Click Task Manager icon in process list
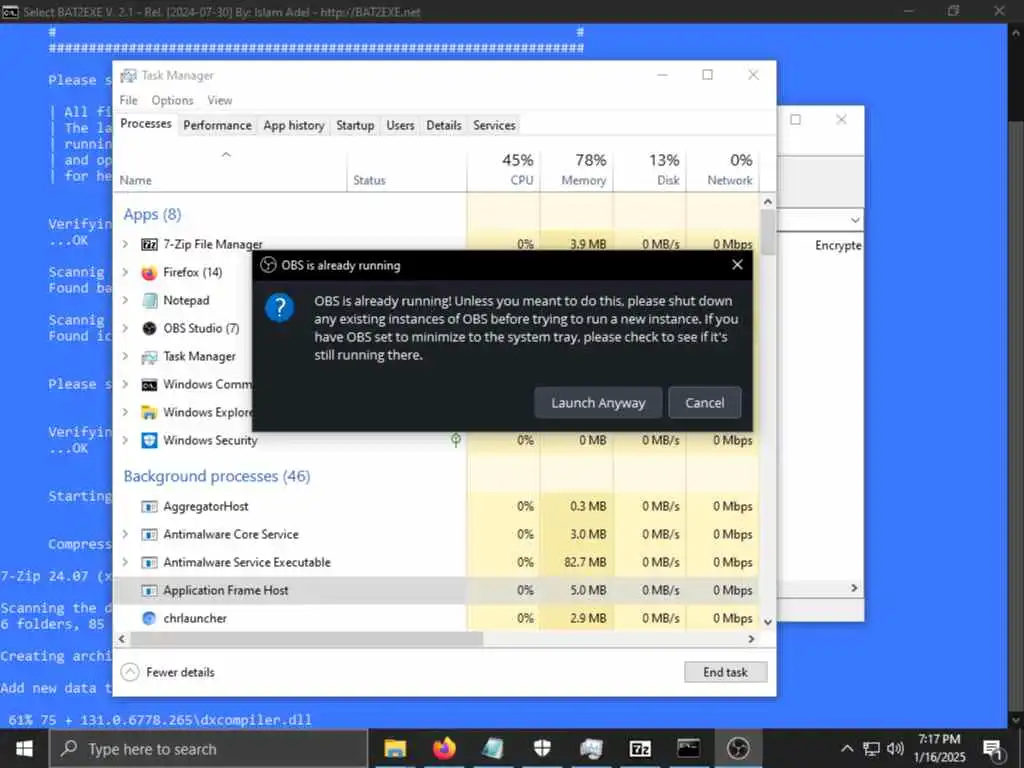 tap(150, 357)
